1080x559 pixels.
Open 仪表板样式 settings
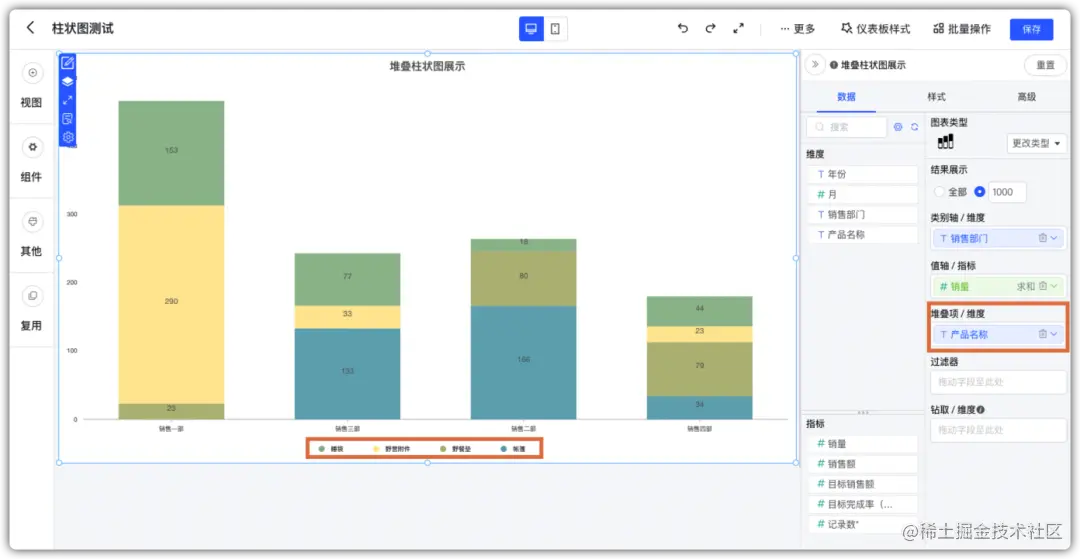pyautogui.click(x=875, y=29)
